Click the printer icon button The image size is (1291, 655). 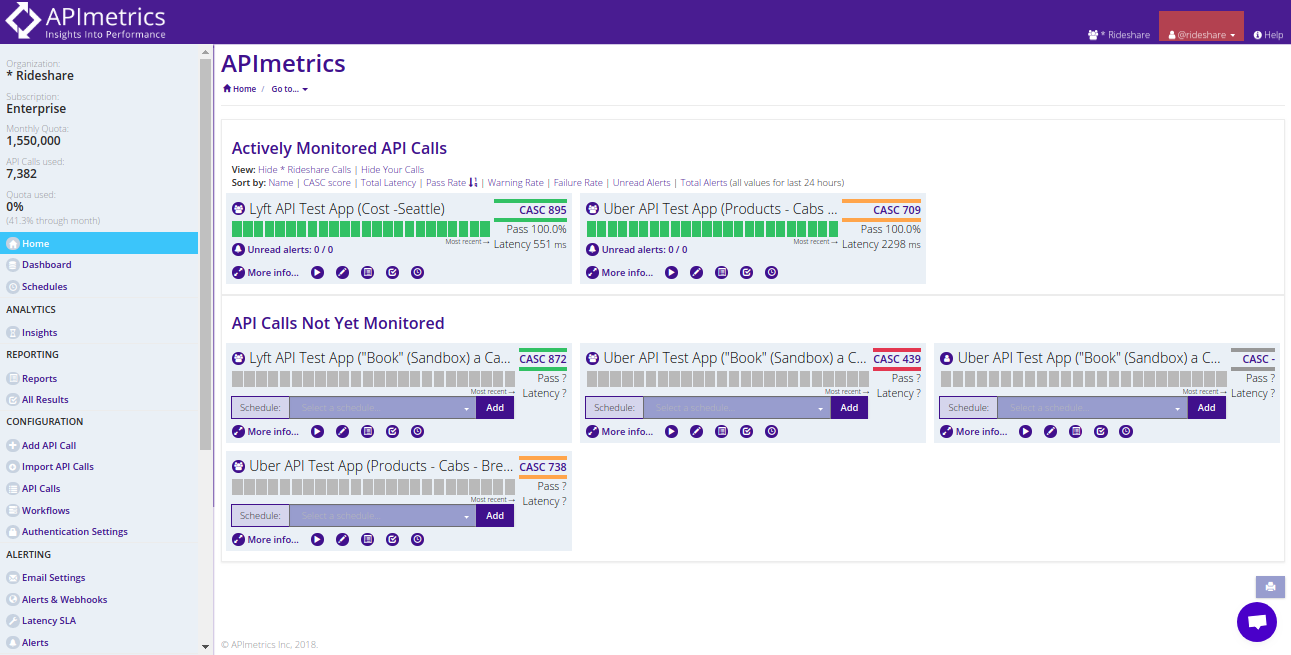(x=1270, y=587)
